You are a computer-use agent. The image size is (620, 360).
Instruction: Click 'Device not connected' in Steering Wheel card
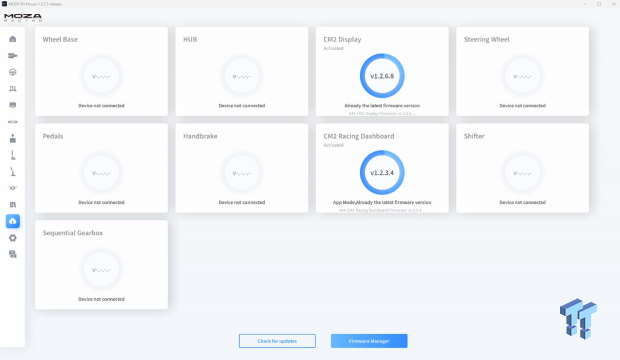(522, 106)
